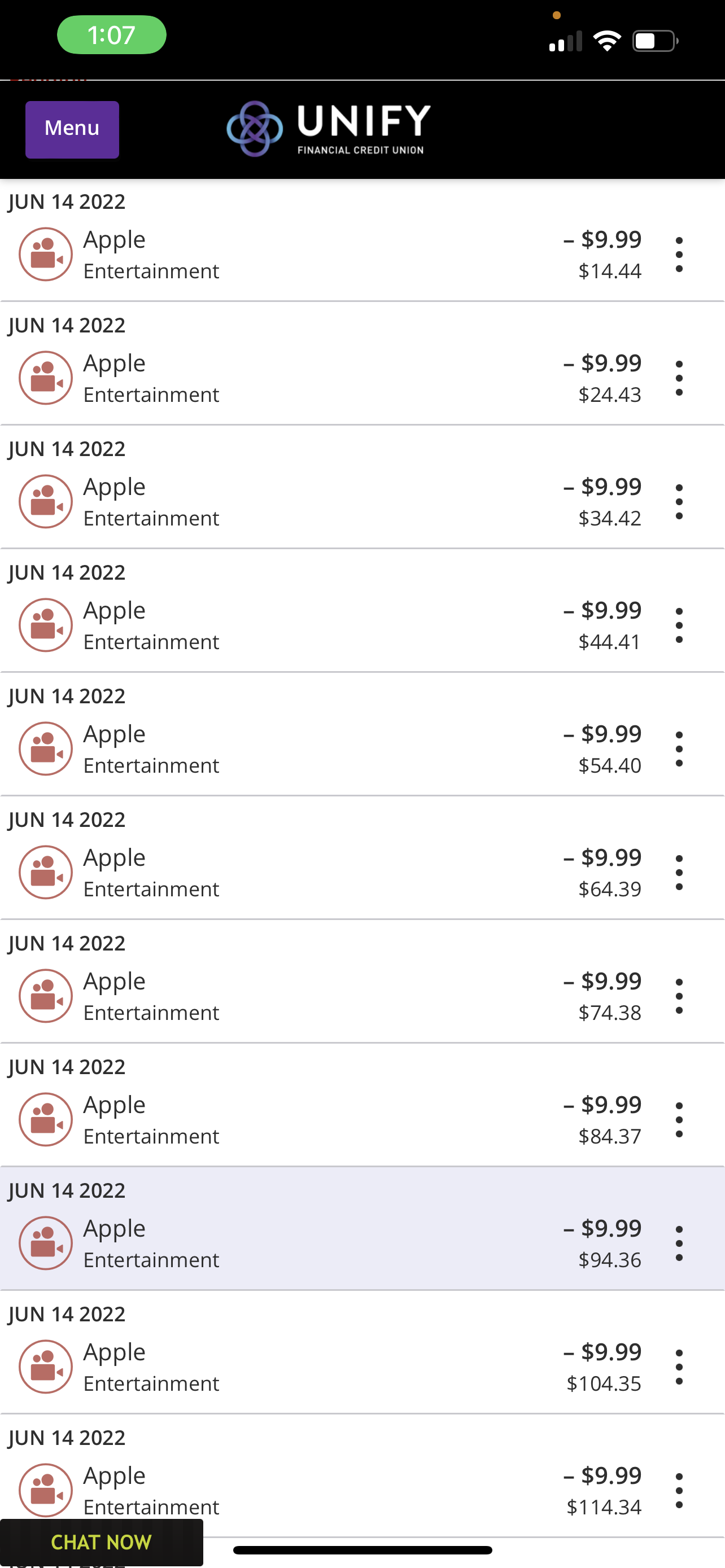Click the Entertainment label on $64.39 row

point(151,890)
